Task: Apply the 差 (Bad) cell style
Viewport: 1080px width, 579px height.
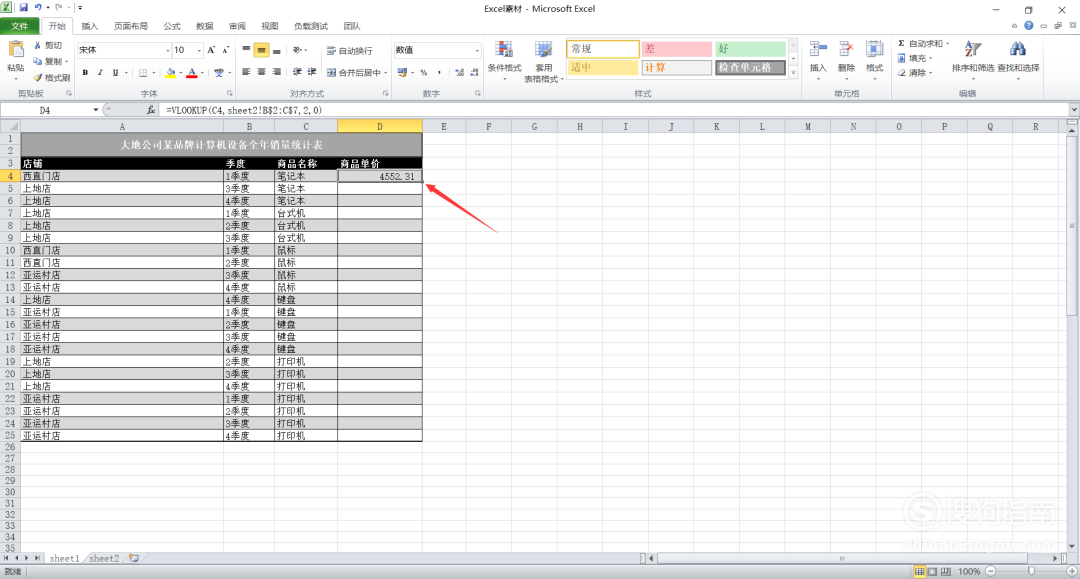Action: (676, 49)
